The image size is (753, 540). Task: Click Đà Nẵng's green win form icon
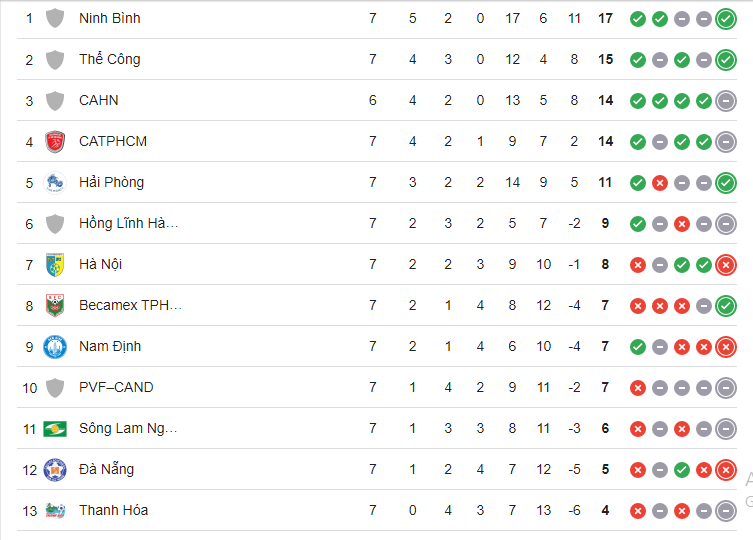(681, 469)
